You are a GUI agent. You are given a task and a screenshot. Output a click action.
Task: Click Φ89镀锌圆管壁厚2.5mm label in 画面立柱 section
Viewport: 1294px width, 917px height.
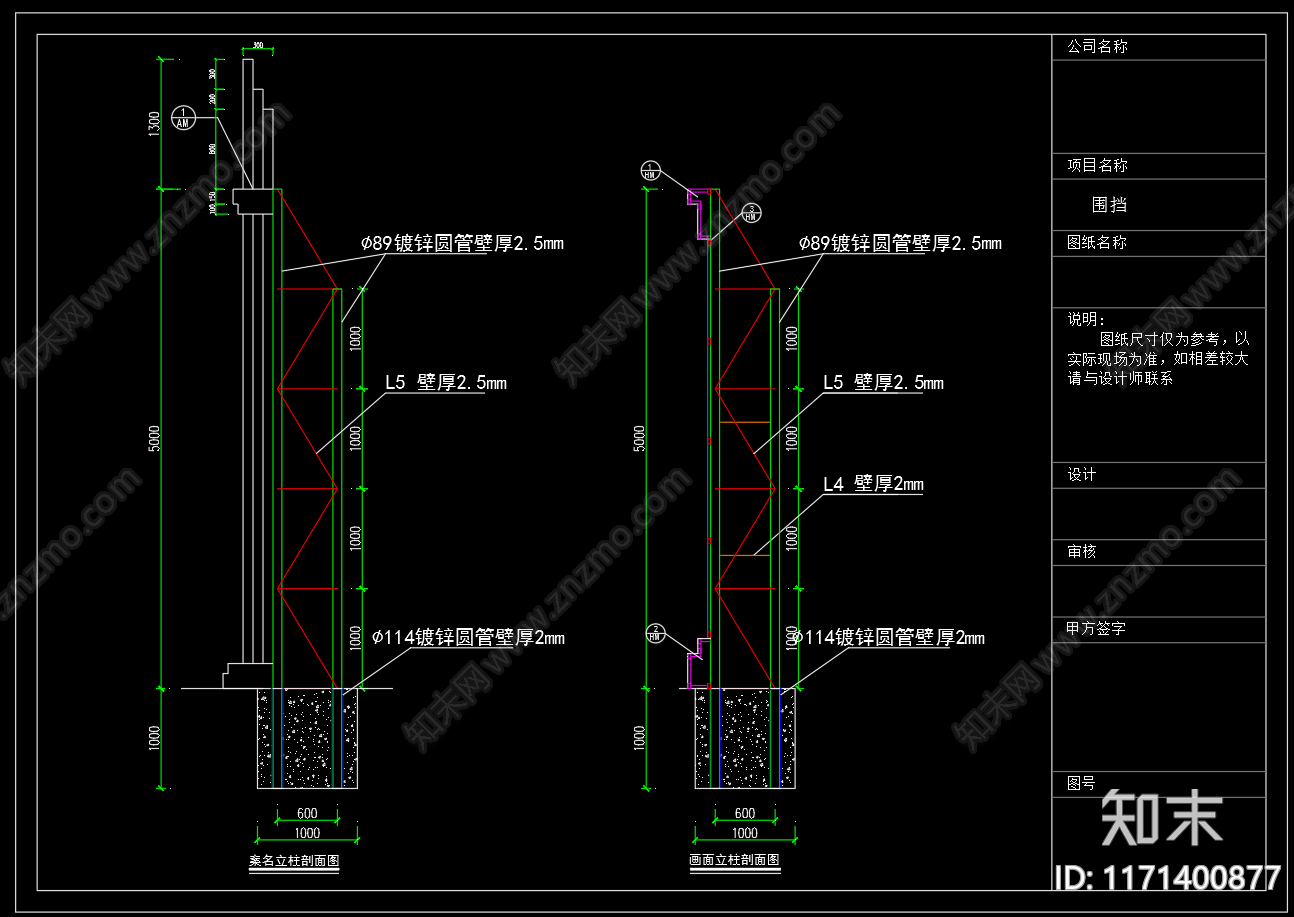[x=900, y=243]
